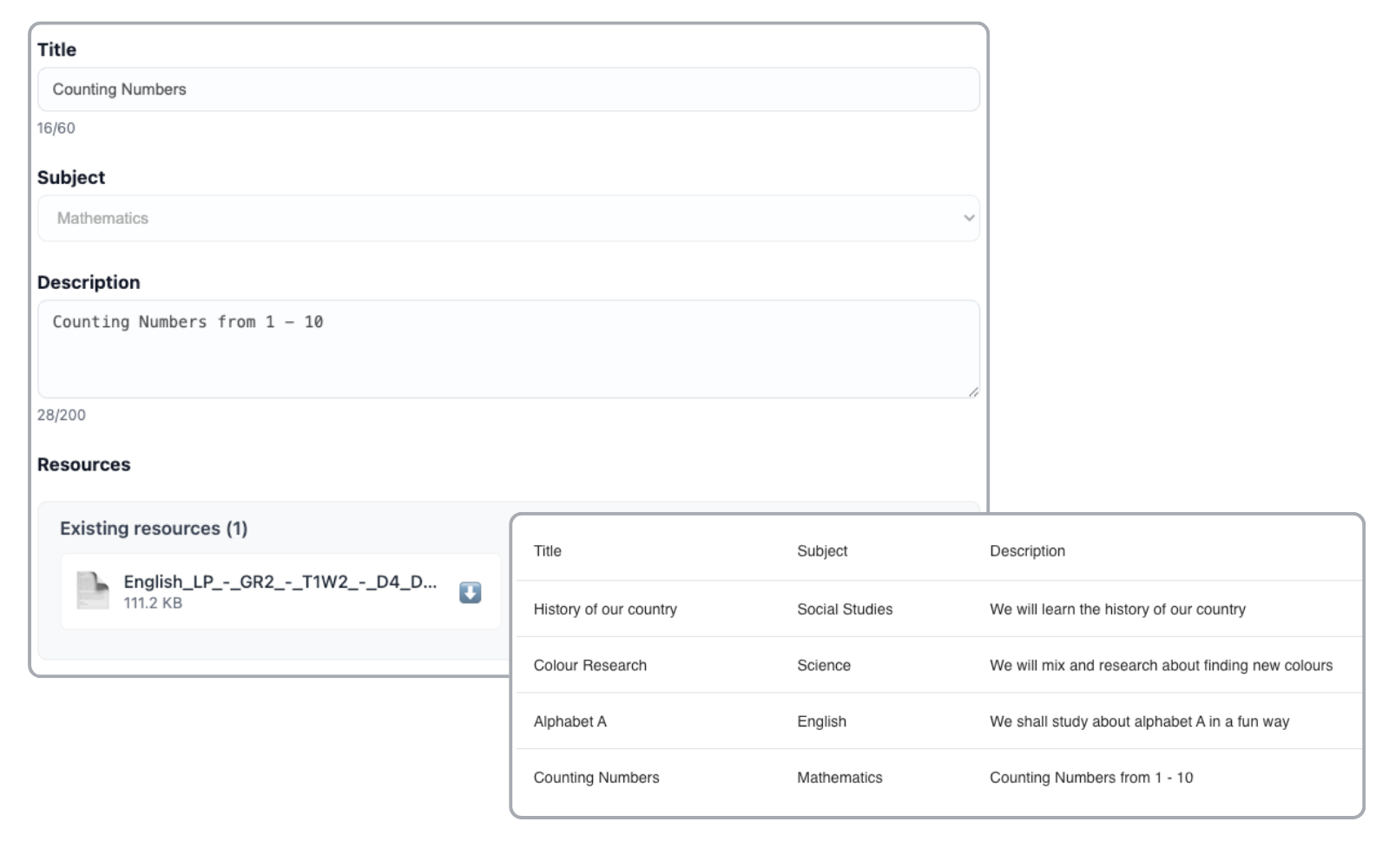Open the History of our country lesson row
Image resolution: width=1389 pixels, height=868 pixels.
[605, 608]
